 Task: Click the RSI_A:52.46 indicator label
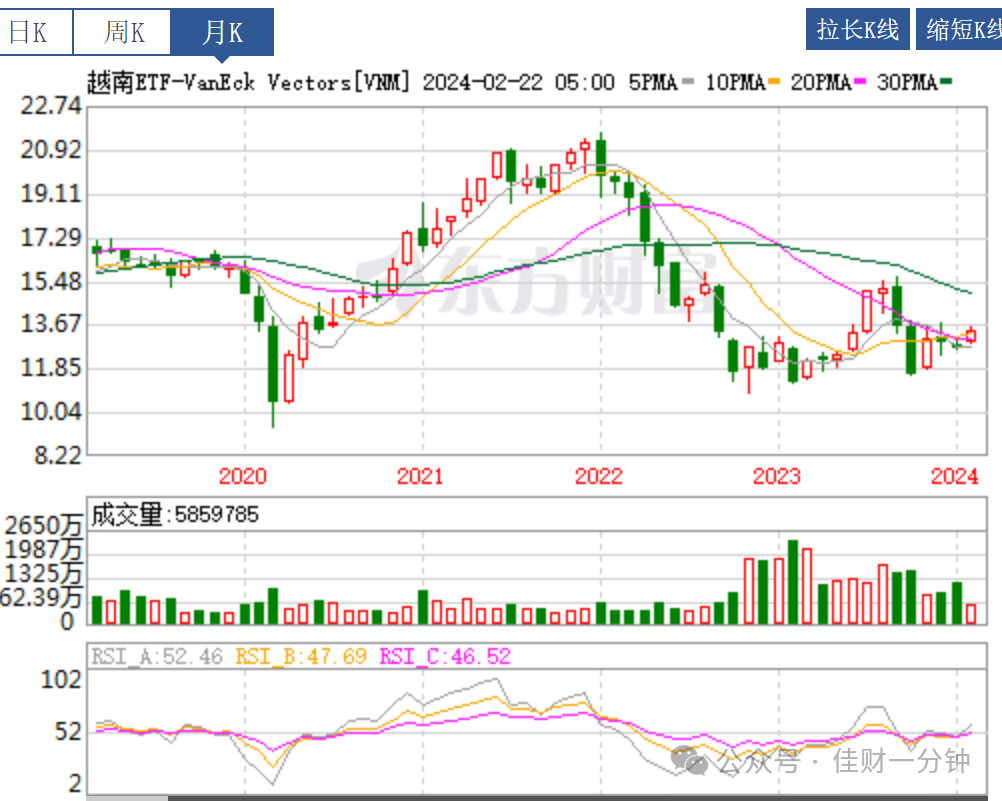point(157,657)
